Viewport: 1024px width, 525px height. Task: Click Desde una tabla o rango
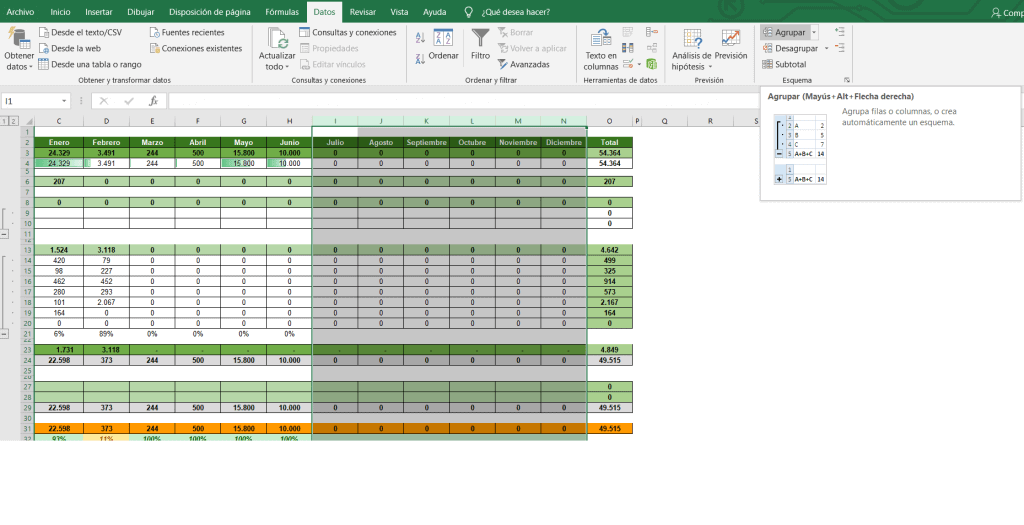(x=89, y=64)
